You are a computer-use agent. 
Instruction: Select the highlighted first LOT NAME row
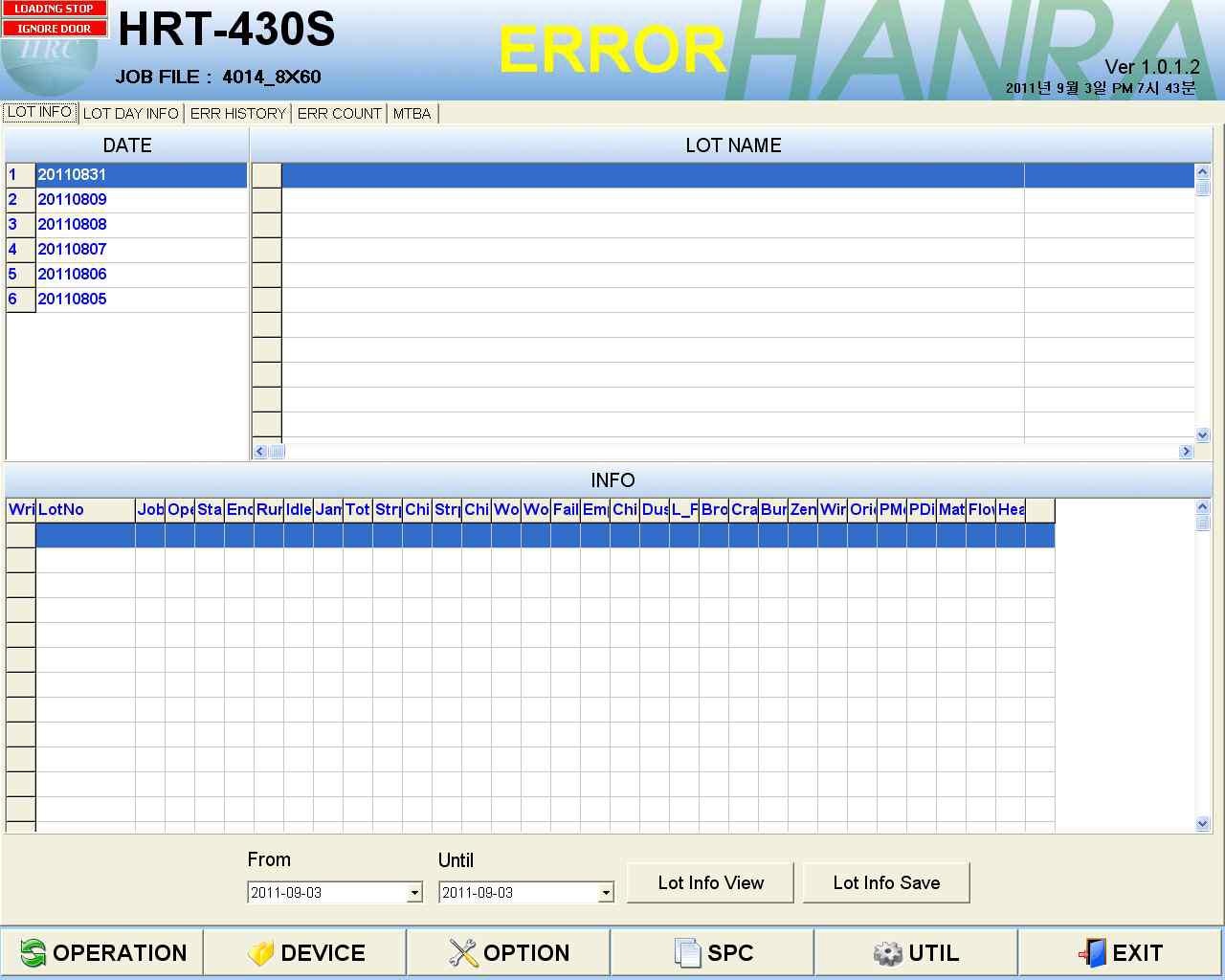click(724, 175)
